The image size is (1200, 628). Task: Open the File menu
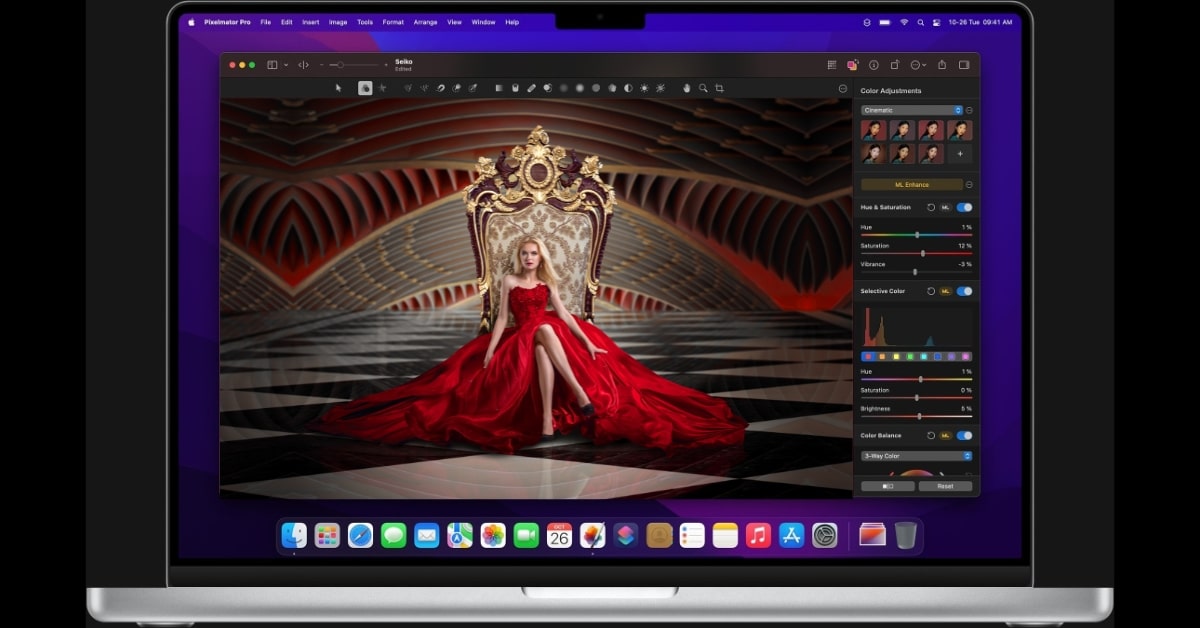coord(265,22)
